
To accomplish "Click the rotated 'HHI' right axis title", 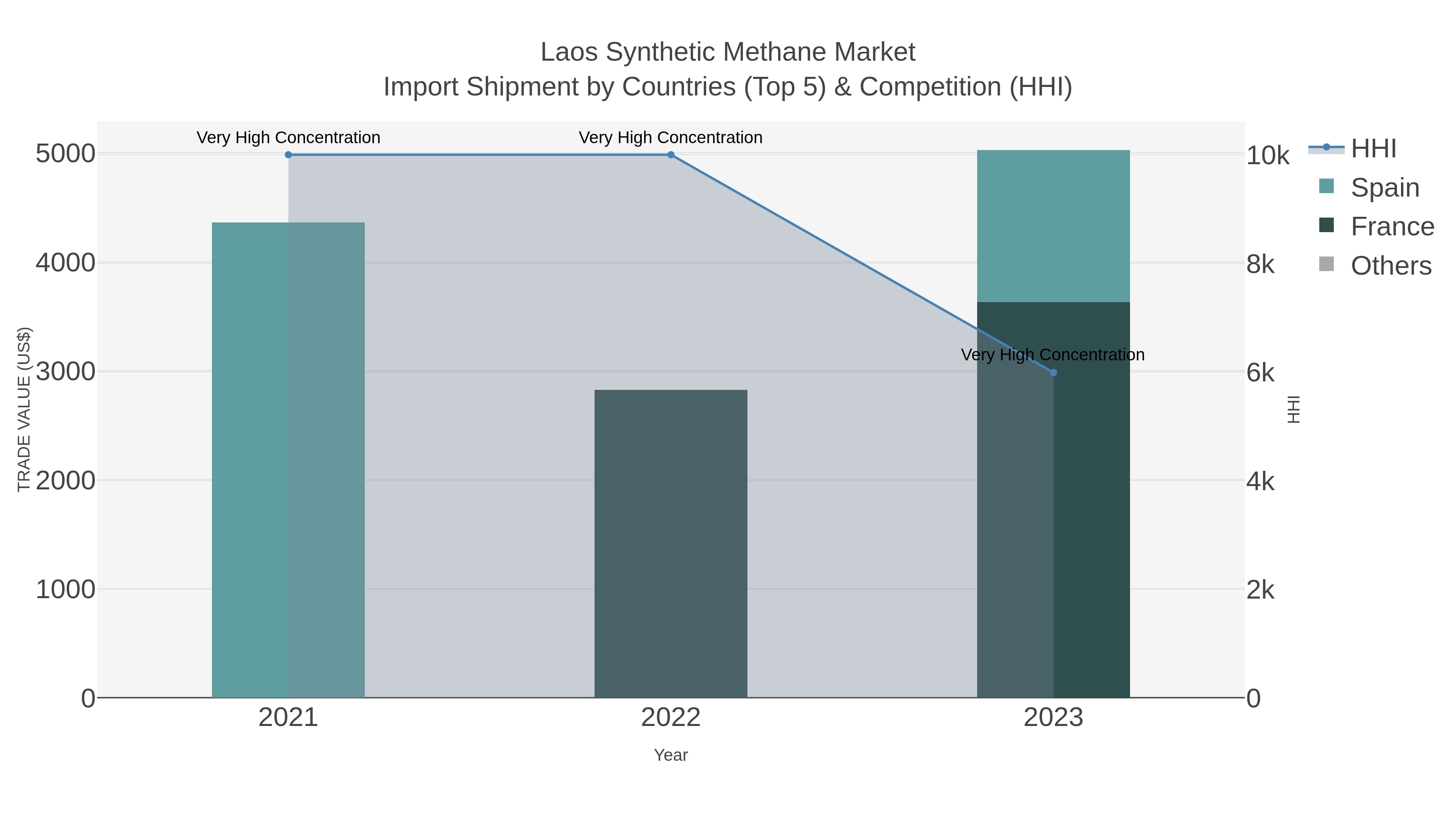I will coord(1294,409).
